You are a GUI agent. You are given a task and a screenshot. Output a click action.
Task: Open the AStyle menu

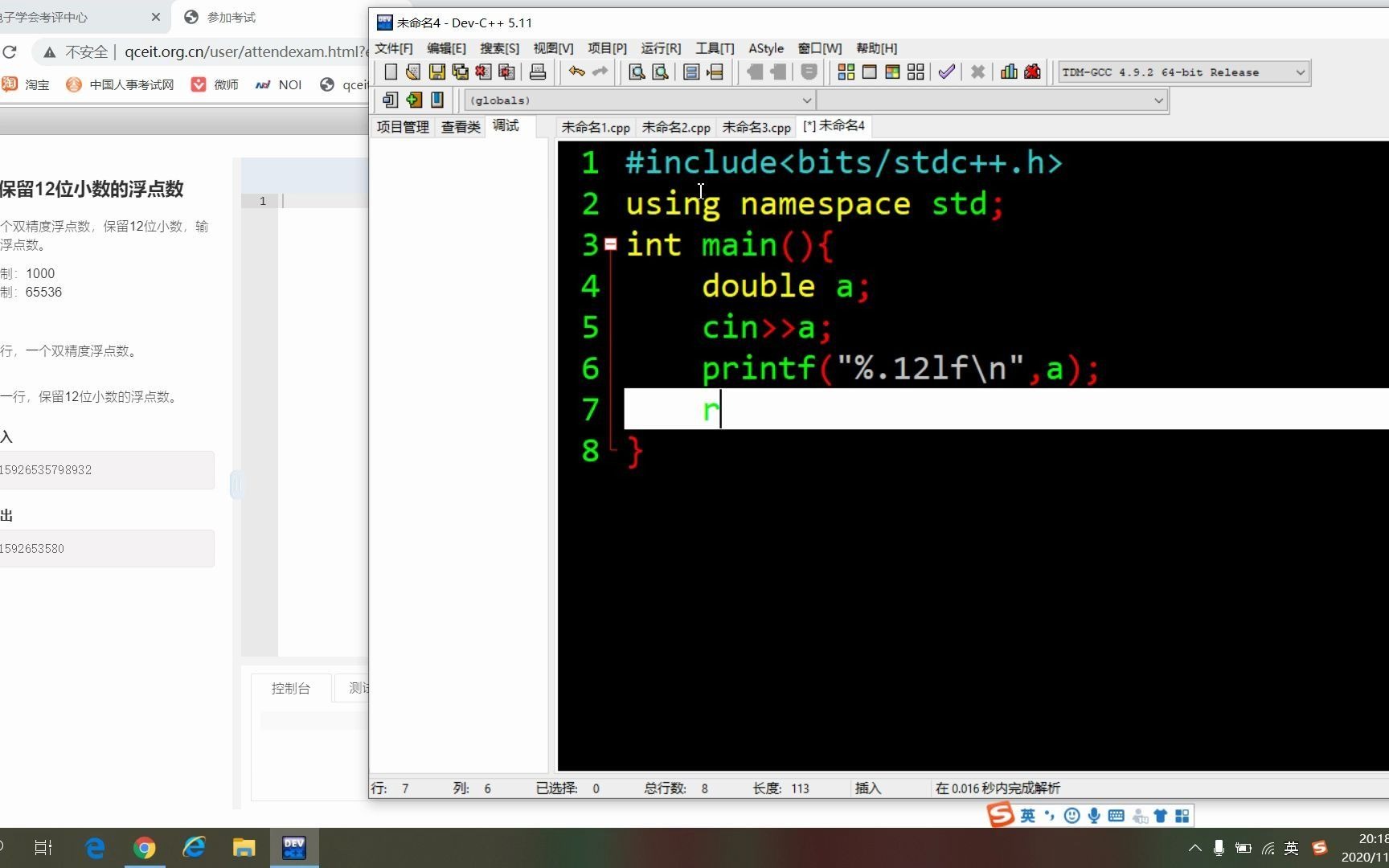pyautogui.click(x=766, y=48)
